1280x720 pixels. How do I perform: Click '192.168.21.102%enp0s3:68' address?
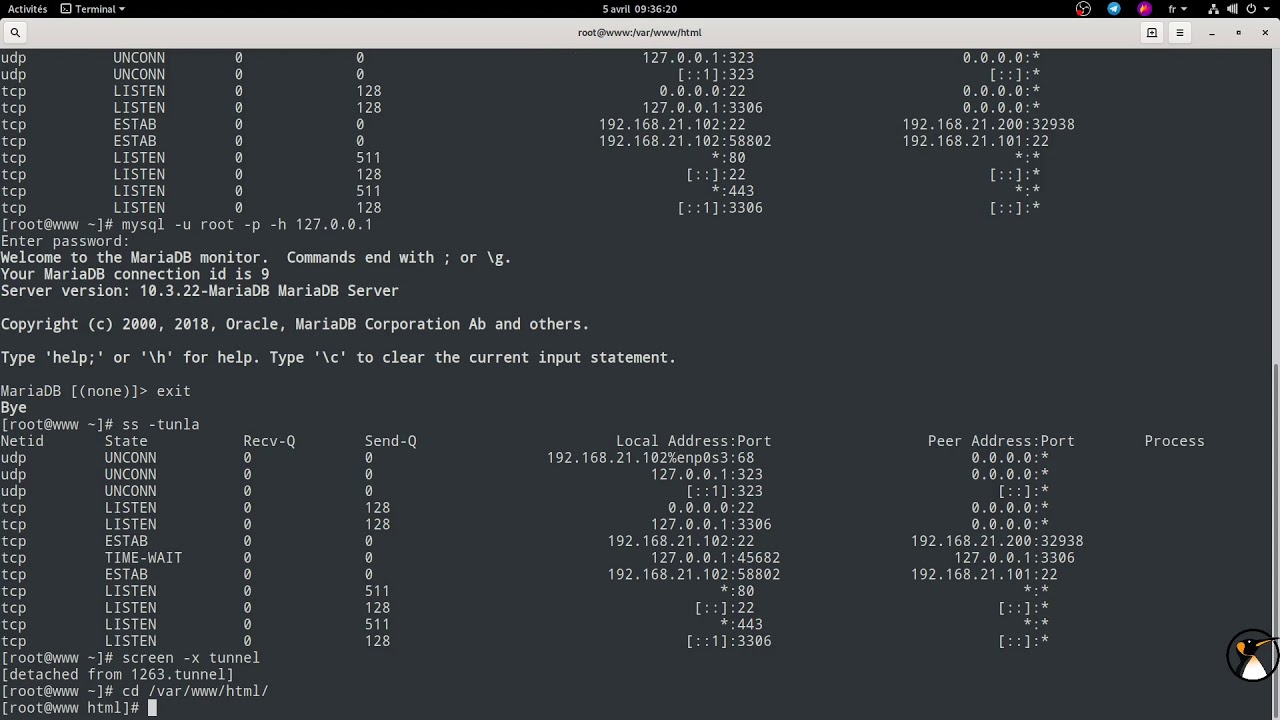(651, 458)
